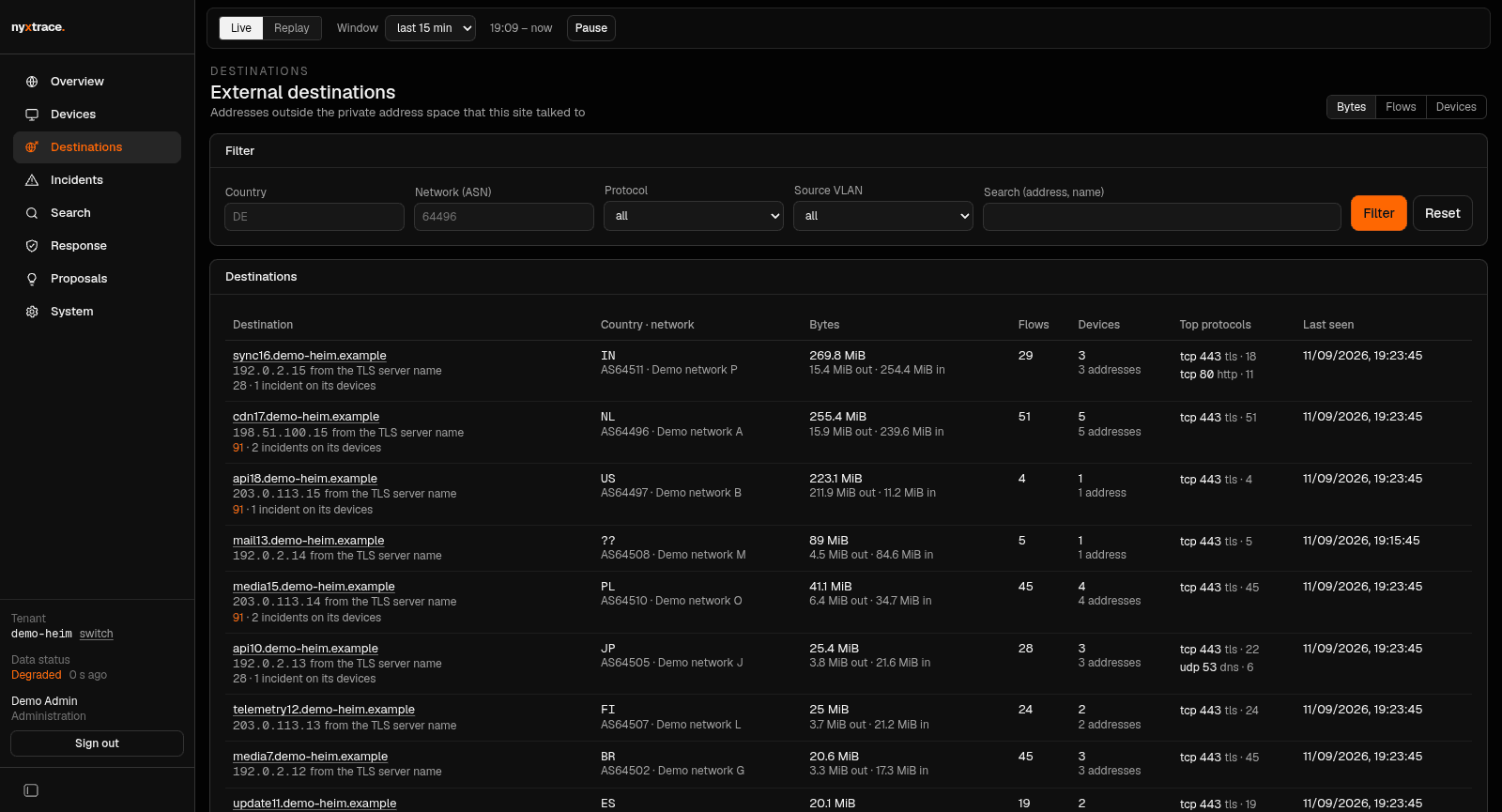Click 2 incidents text under cdn17
1502x812 pixels.
(315, 448)
